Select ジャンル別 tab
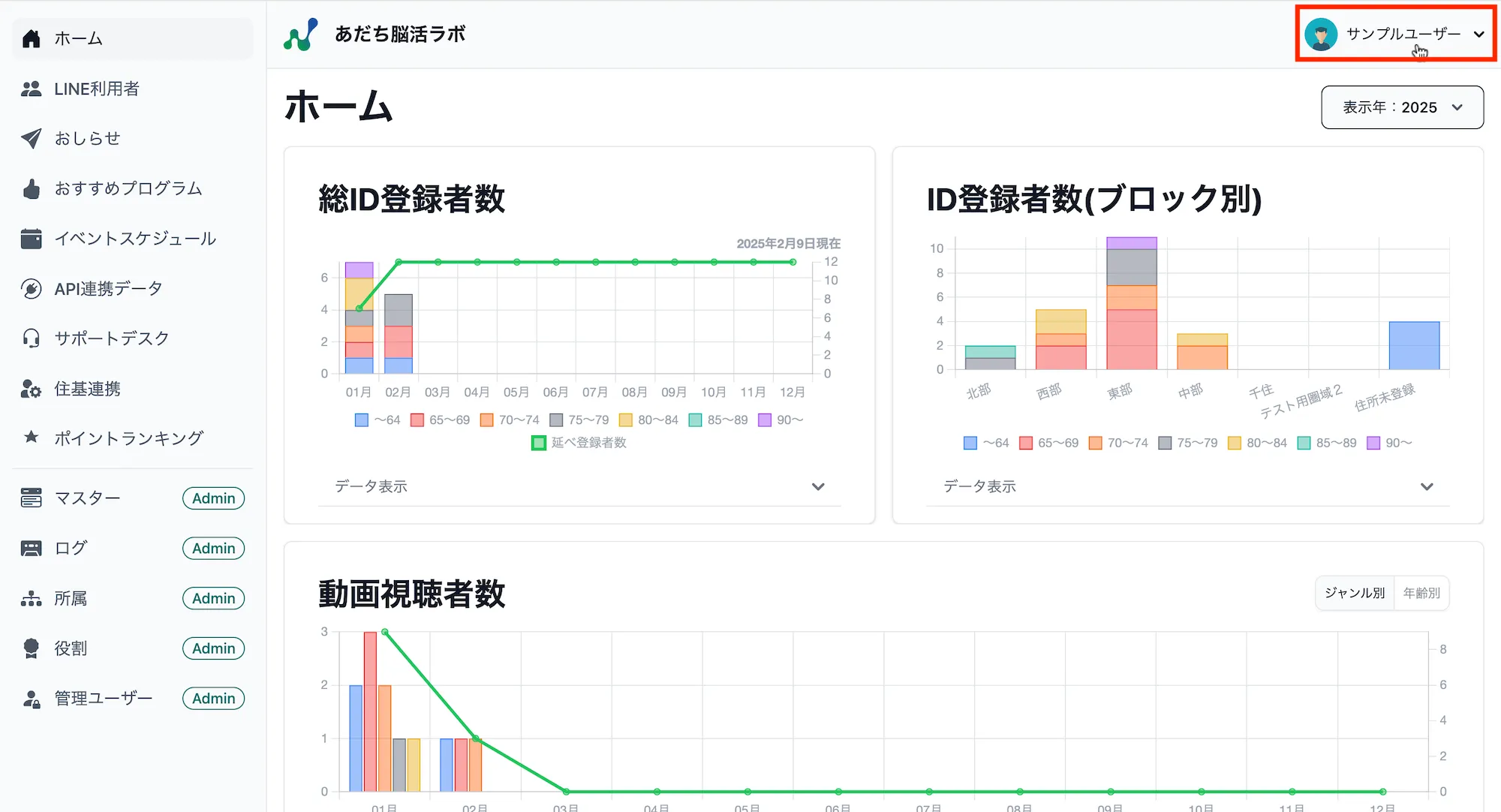 point(1355,593)
